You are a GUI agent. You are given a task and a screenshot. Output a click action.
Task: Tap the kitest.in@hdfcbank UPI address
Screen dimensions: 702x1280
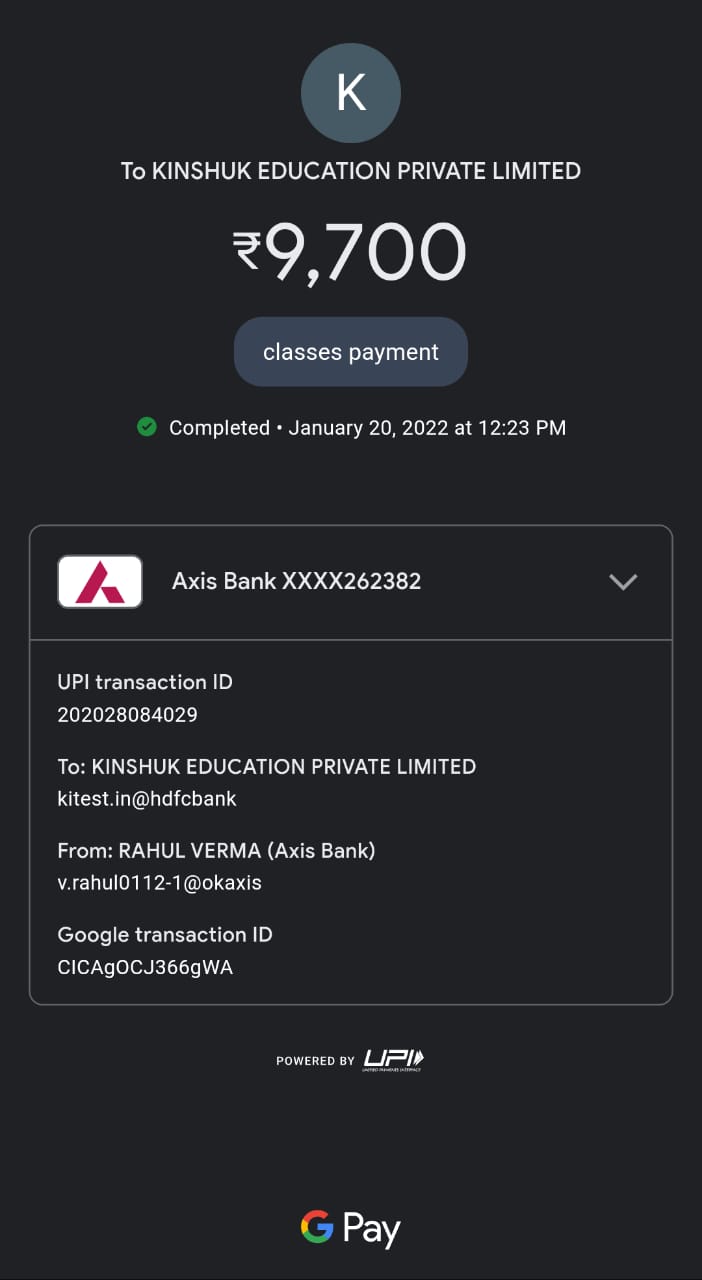(x=147, y=799)
